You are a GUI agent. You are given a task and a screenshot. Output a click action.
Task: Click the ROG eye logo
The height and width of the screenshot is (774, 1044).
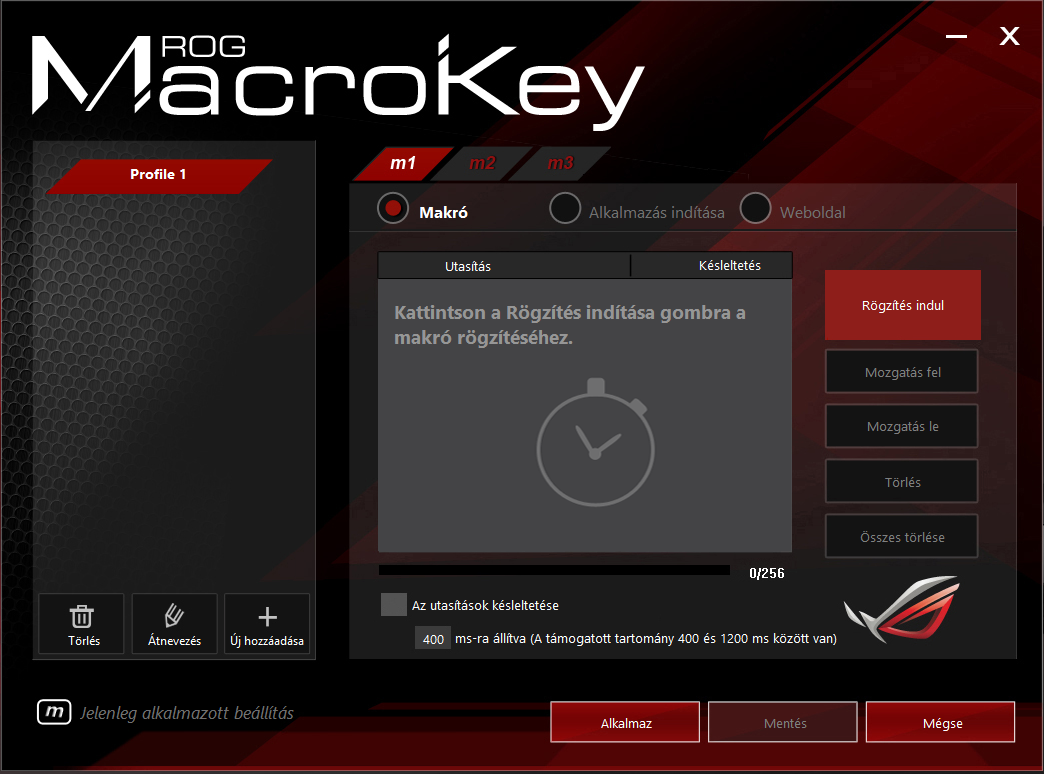902,609
